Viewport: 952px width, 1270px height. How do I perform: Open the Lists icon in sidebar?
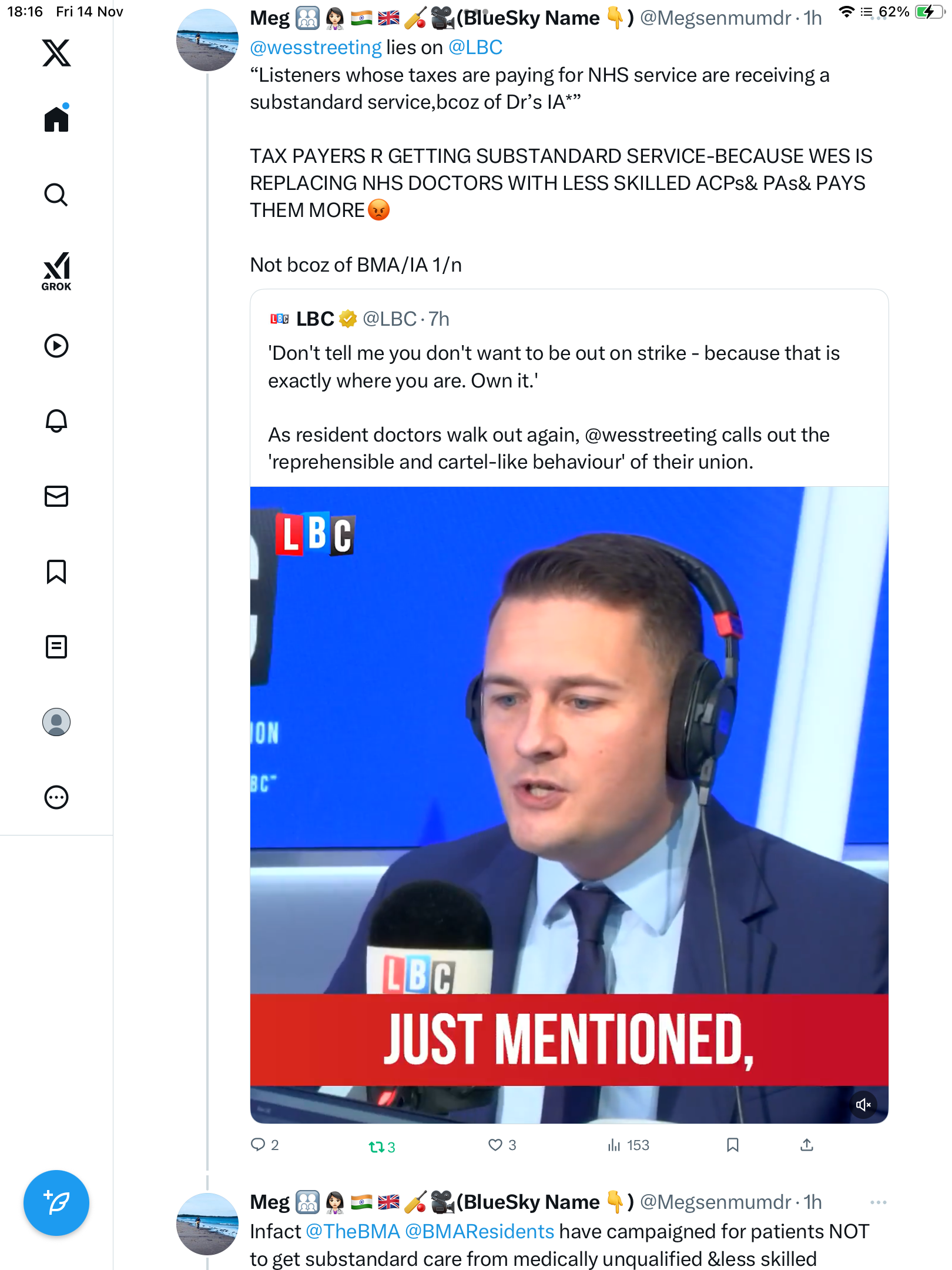[x=56, y=647]
